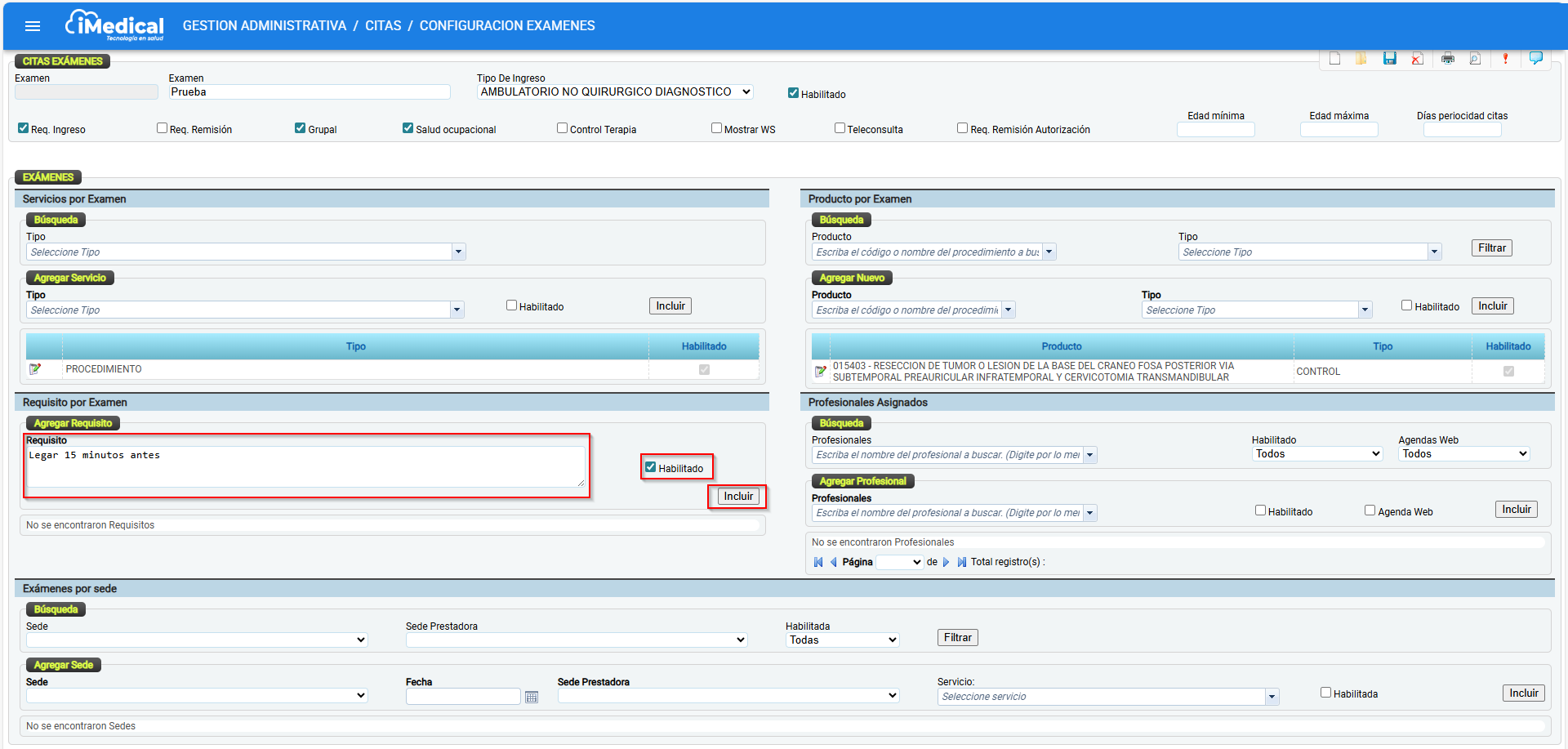Click Filtrar in Producto por Examen
The height and width of the screenshot is (749, 1568).
pyautogui.click(x=1491, y=248)
